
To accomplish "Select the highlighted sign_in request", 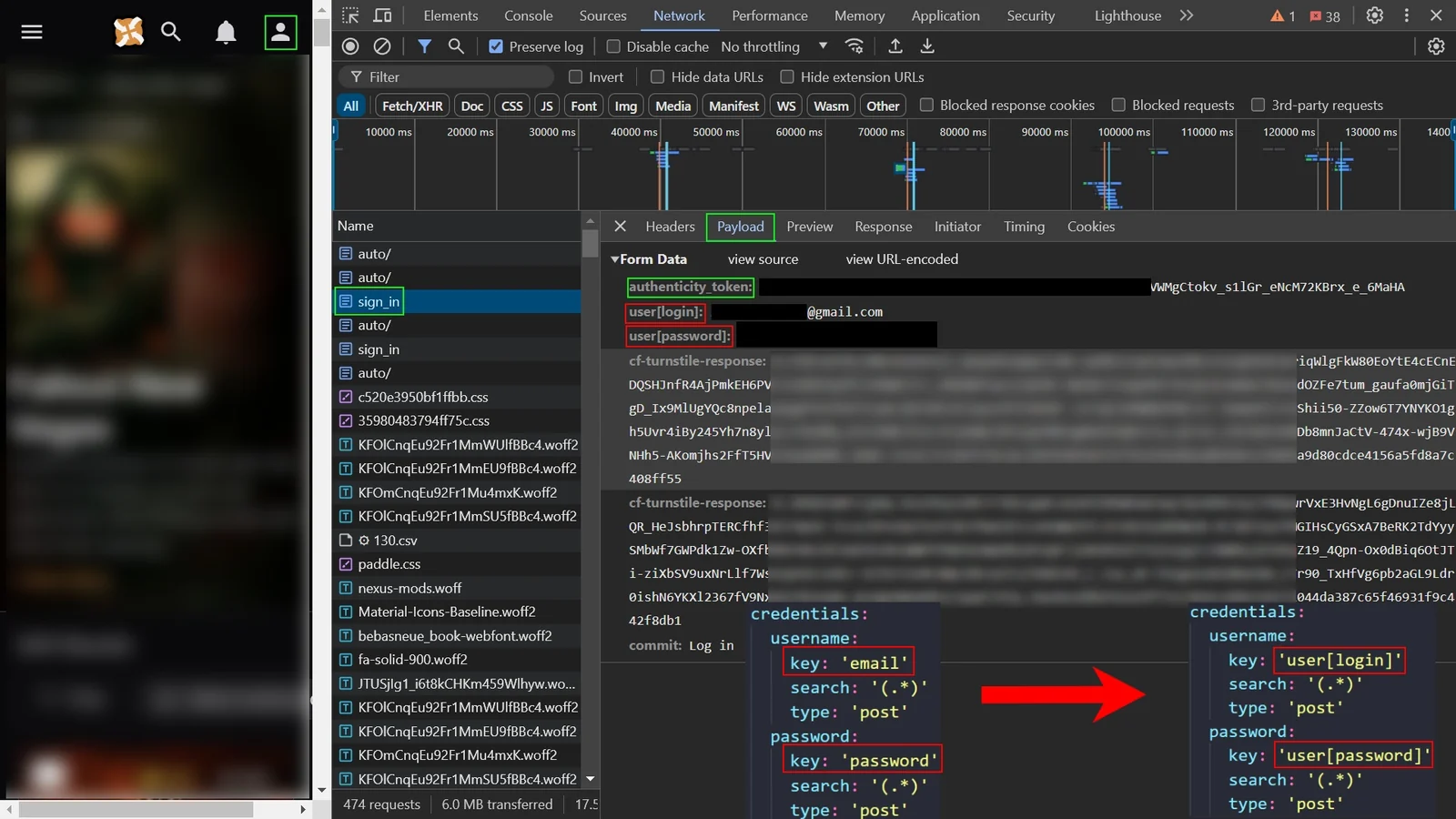I will [x=458, y=301].
